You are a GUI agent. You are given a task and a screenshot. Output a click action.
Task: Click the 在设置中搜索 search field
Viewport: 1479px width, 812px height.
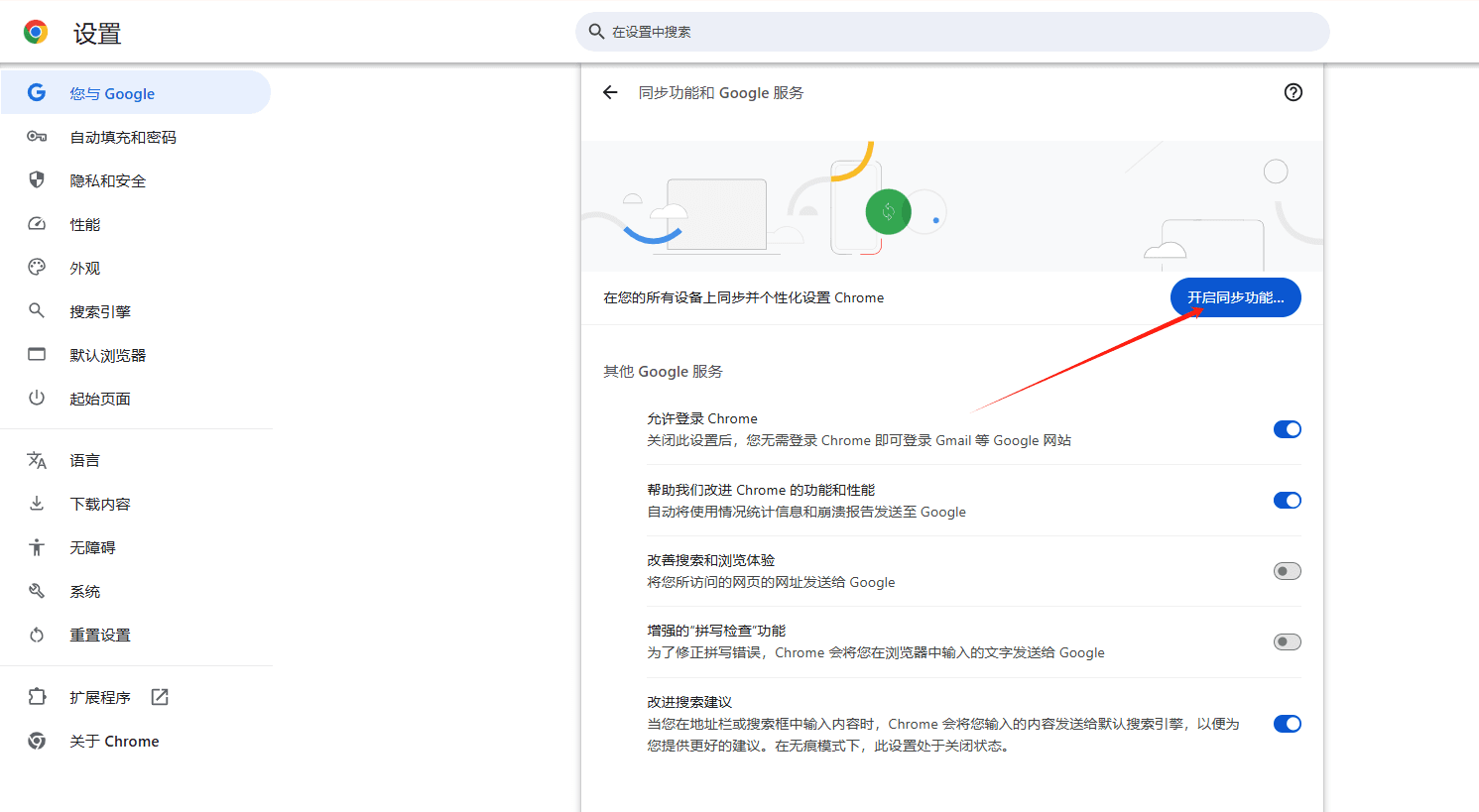[x=952, y=32]
